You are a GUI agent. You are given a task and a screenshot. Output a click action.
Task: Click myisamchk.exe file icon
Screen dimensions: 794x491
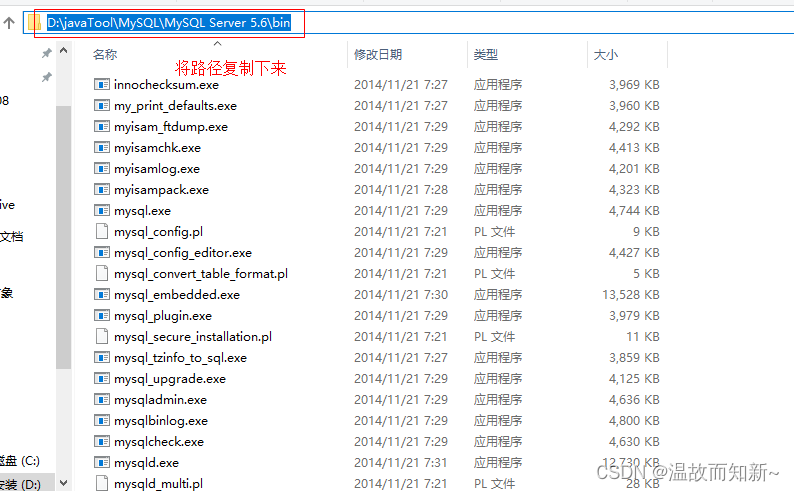click(x=102, y=147)
